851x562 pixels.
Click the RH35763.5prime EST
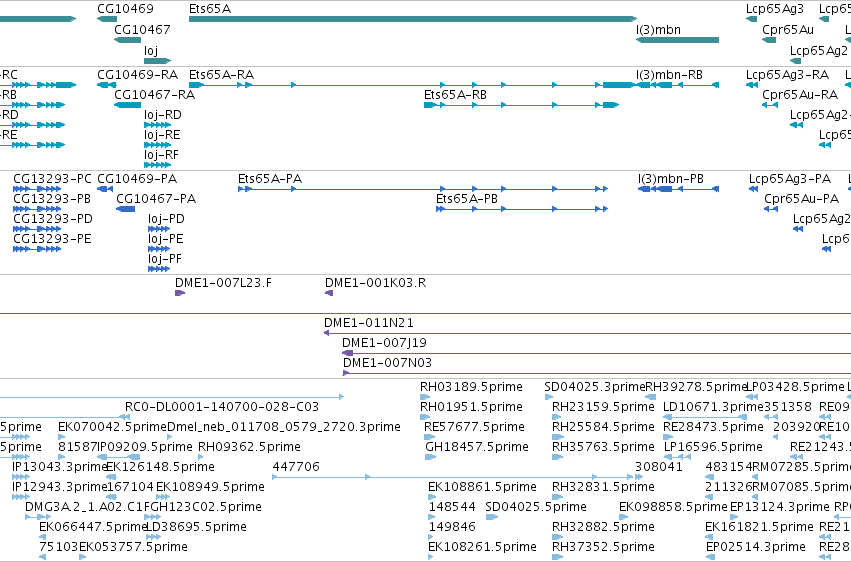click(x=557, y=457)
